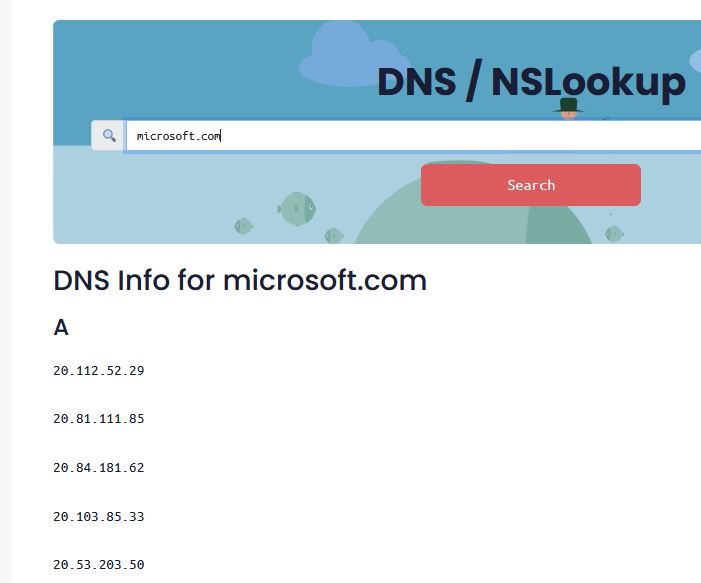Click the red Search button
Viewport: 701px width, 583px height.
531,185
